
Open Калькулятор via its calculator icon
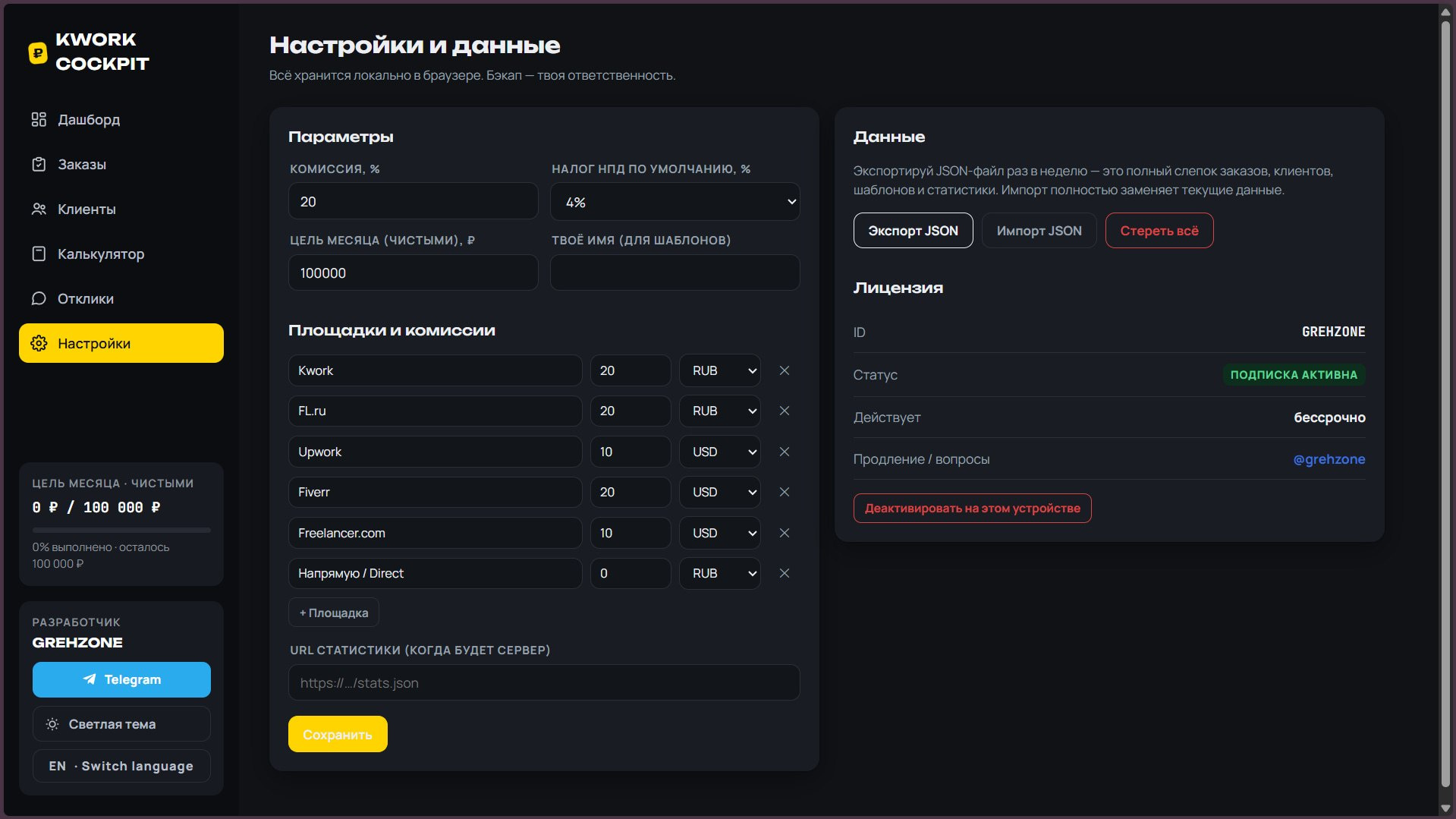(x=39, y=254)
